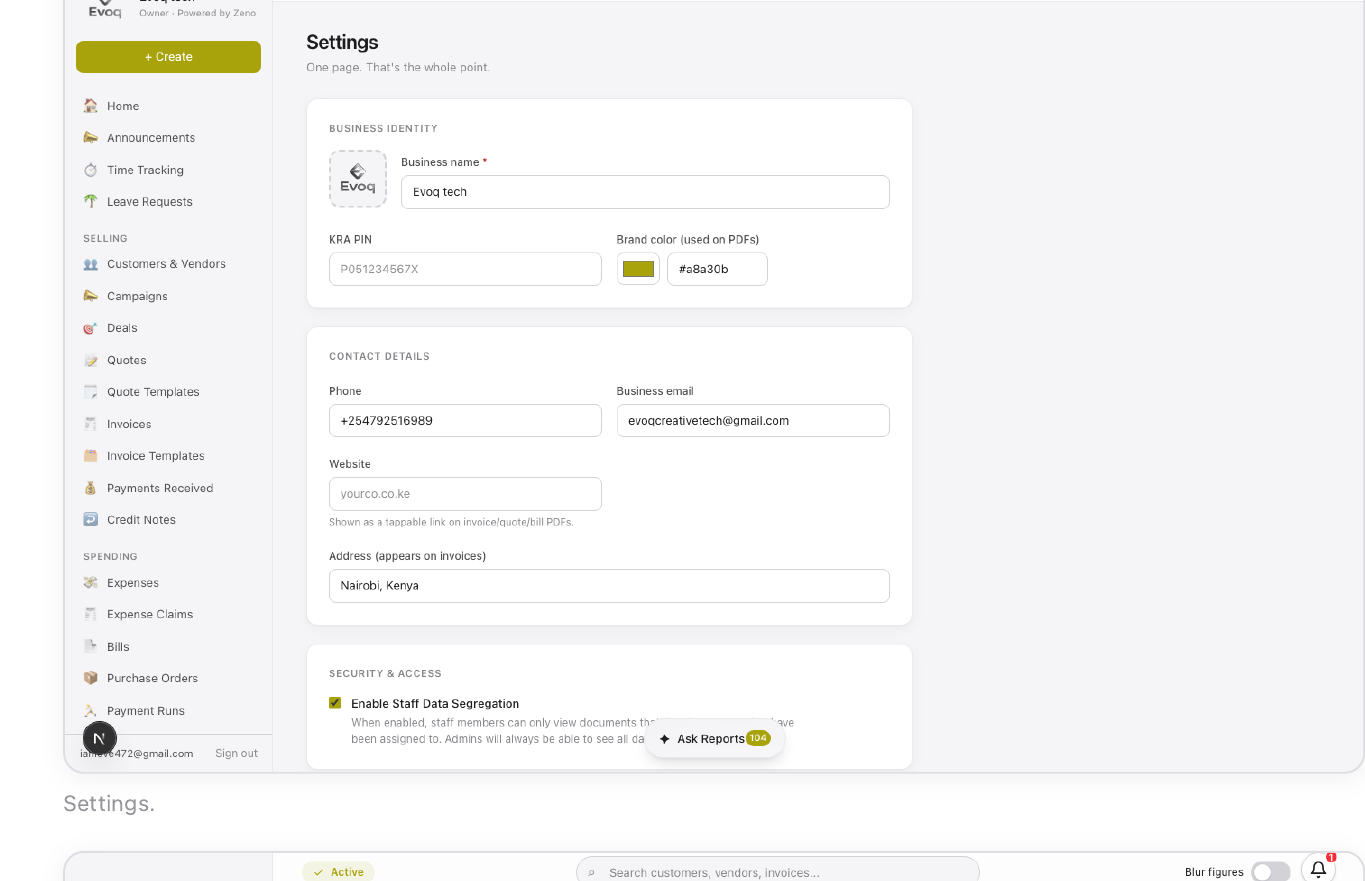1365x881 pixels.
Task: Click the Home house icon in sidebar
Action: (x=91, y=106)
